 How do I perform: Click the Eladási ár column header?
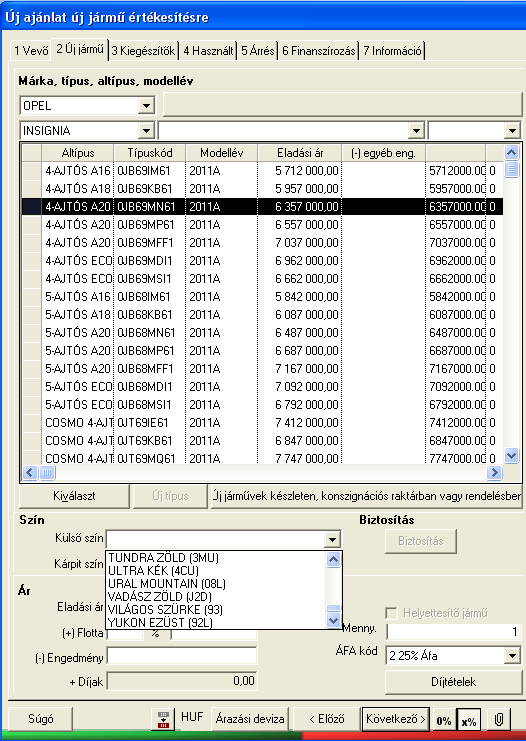coord(300,153)
